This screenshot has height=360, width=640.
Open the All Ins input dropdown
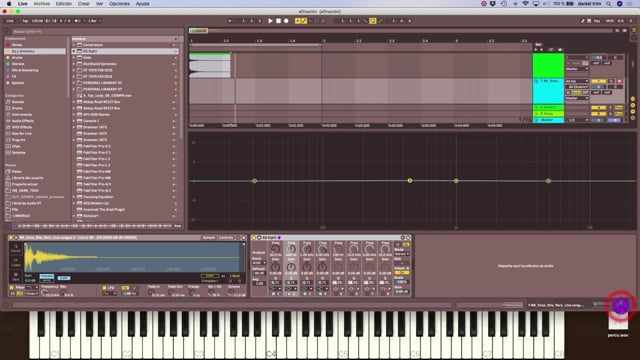tap(577, 81)
